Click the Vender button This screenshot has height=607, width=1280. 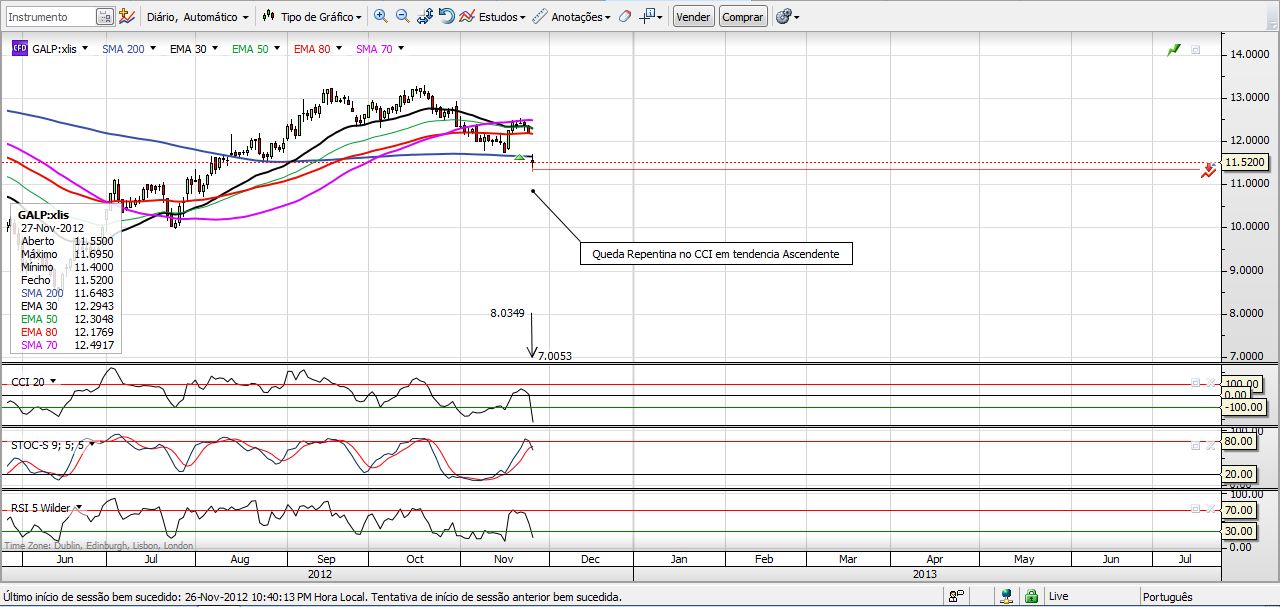click(x=693, y=17)
